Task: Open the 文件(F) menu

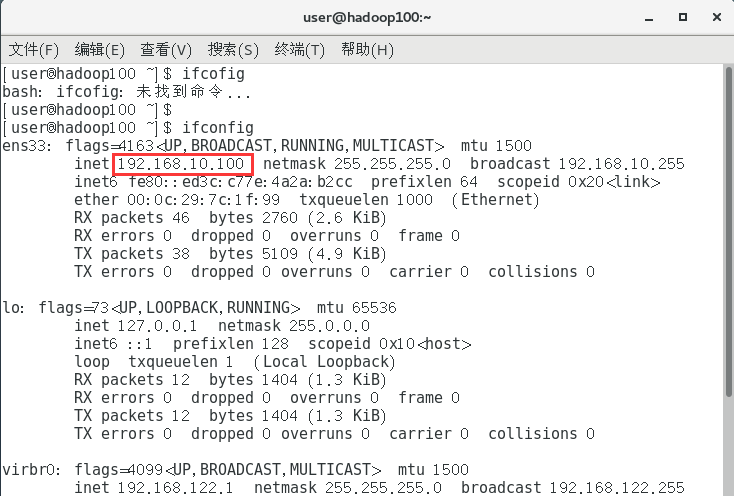Action: pos(34,50)
